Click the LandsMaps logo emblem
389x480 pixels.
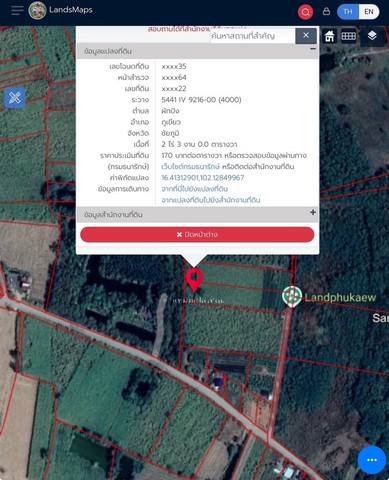point(37,10)
